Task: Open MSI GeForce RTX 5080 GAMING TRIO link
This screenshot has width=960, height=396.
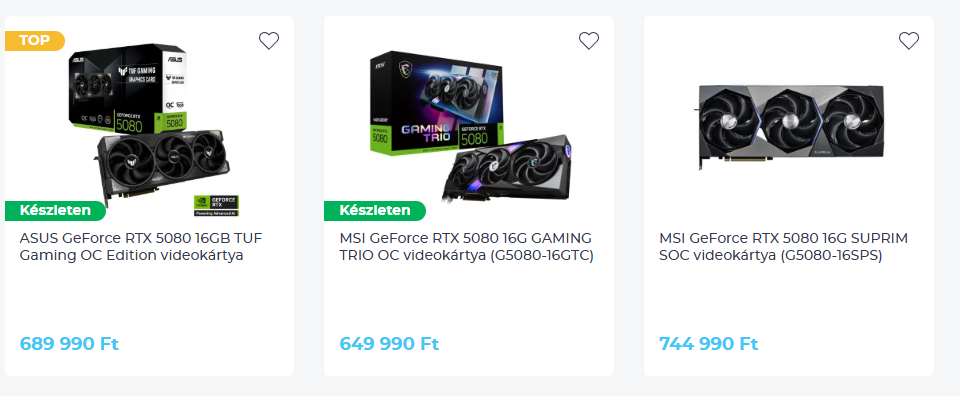Action: (467, 247)
